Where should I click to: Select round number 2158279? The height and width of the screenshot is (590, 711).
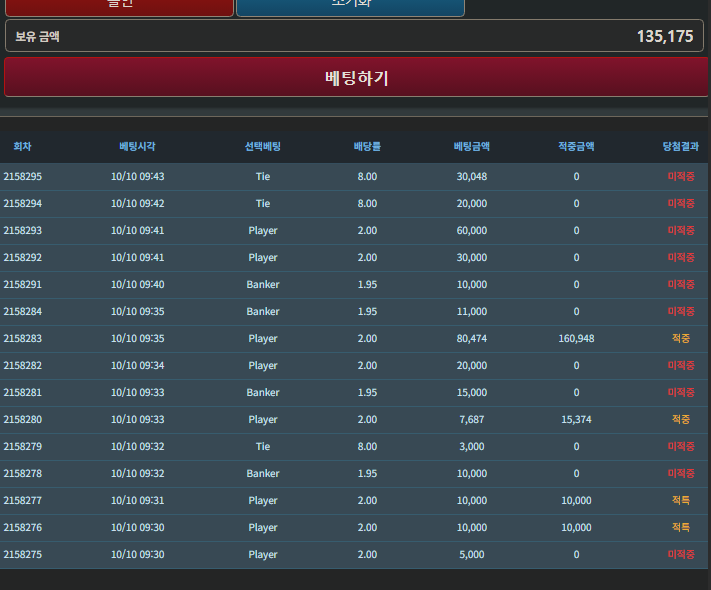pos(23,446)
